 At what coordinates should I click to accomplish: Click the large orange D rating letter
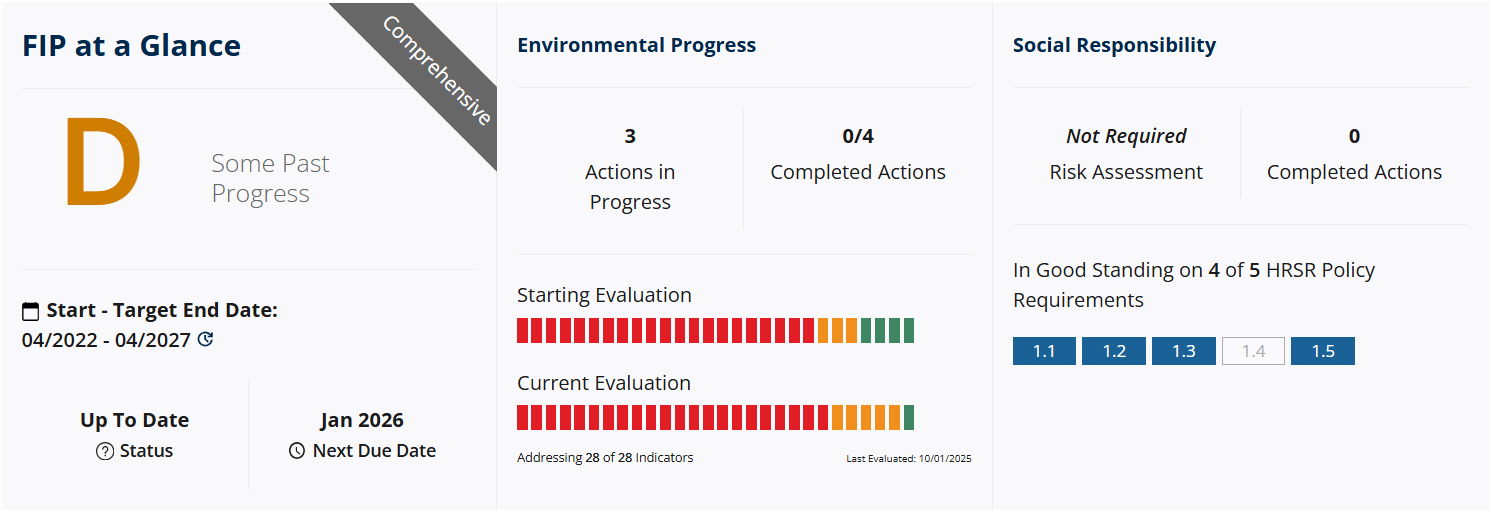click(x=102, y=164)
